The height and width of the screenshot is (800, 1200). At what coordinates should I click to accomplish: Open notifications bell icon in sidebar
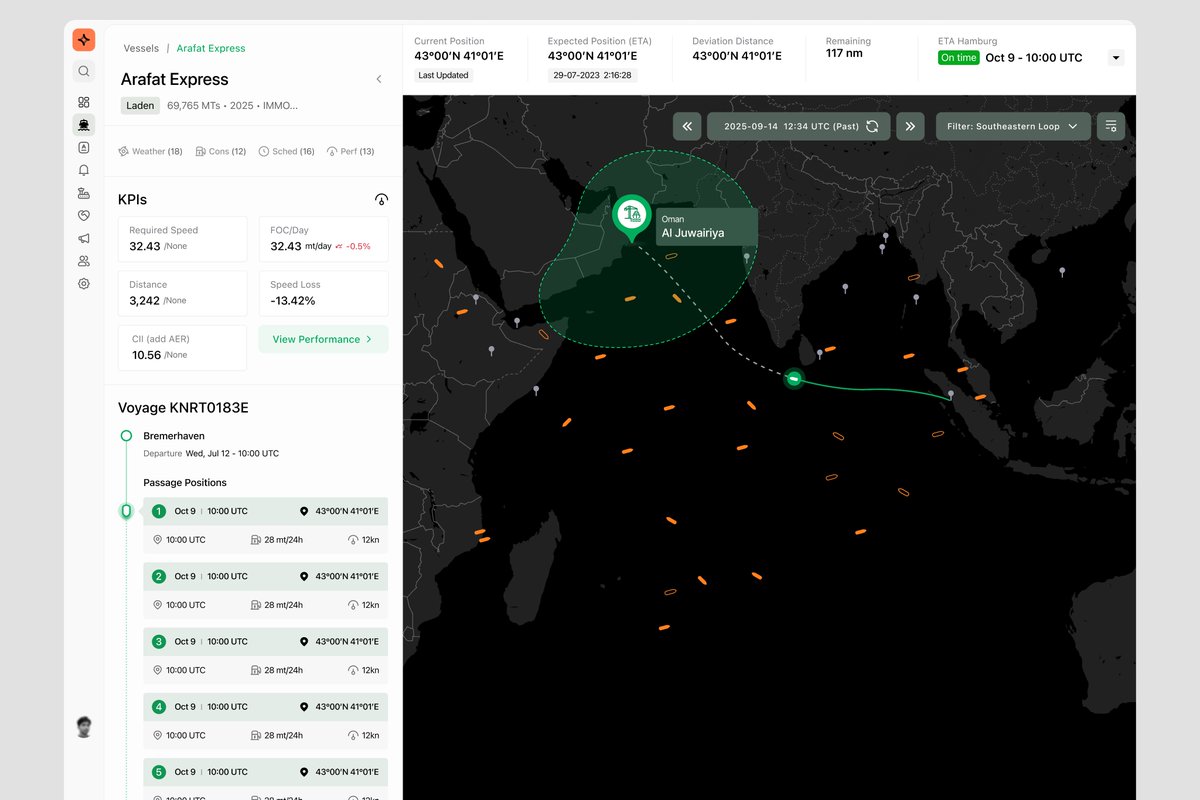pos(84,170)
